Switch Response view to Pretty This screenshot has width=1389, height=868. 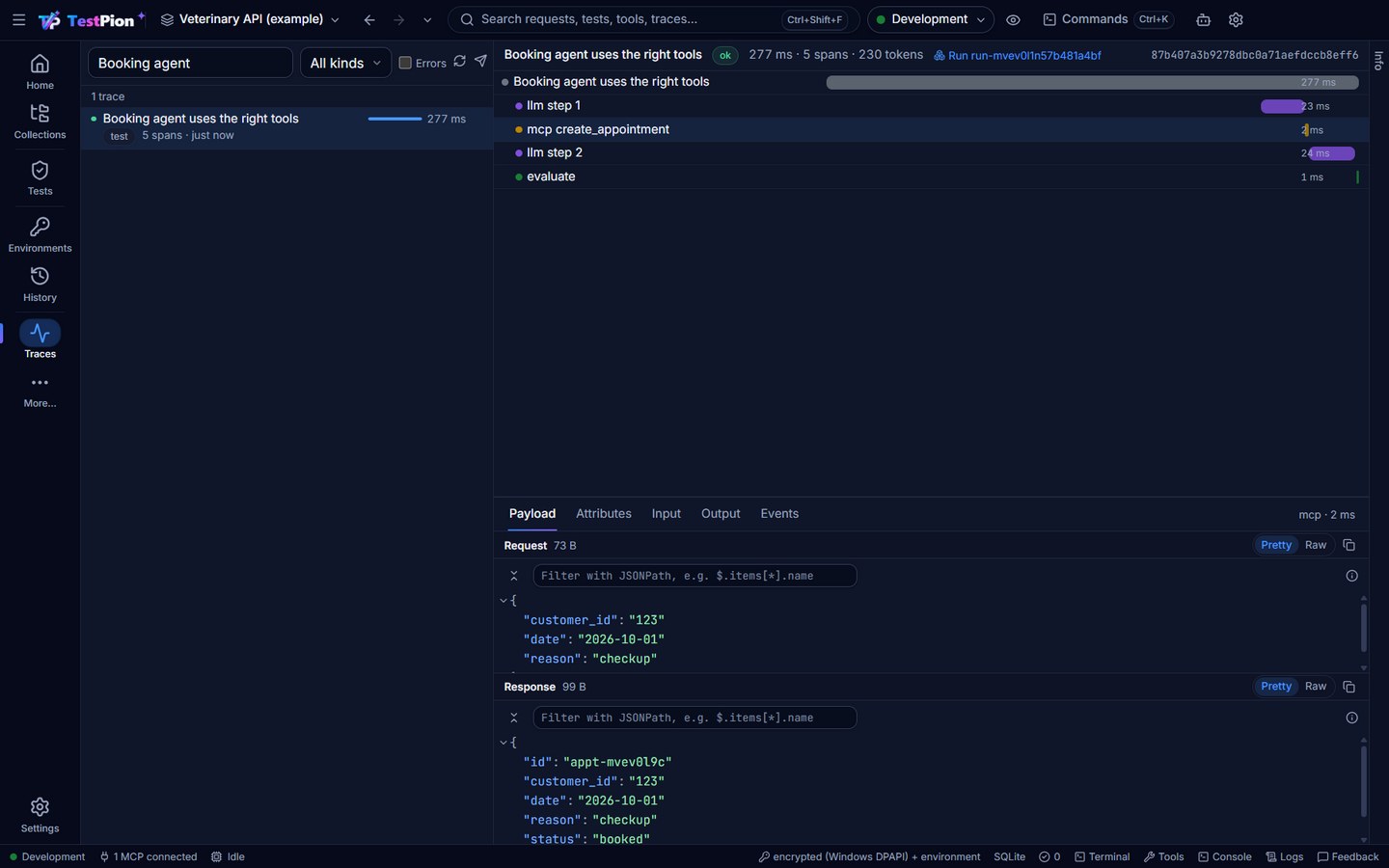tap(1275, 687)
